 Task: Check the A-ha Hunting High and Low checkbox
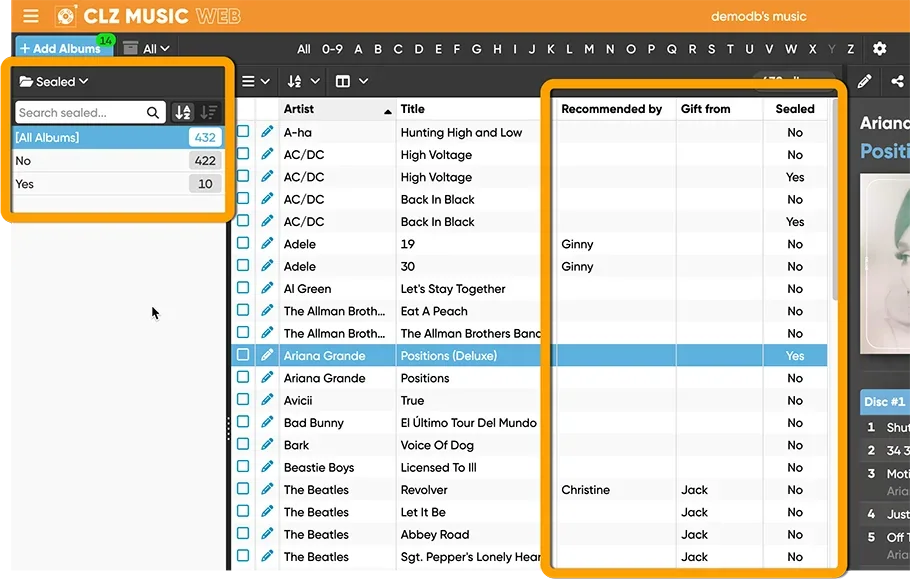tap(243, 131)
